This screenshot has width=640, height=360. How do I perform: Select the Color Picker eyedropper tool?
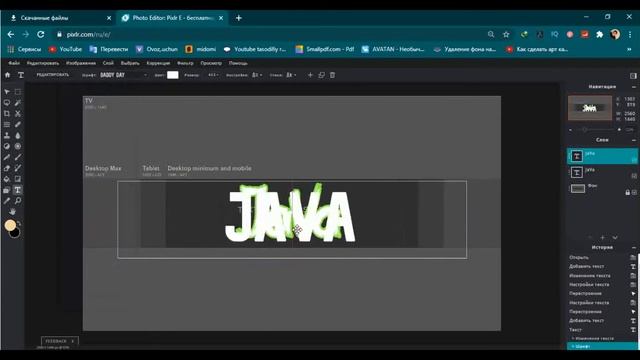(x=7, y=201)
